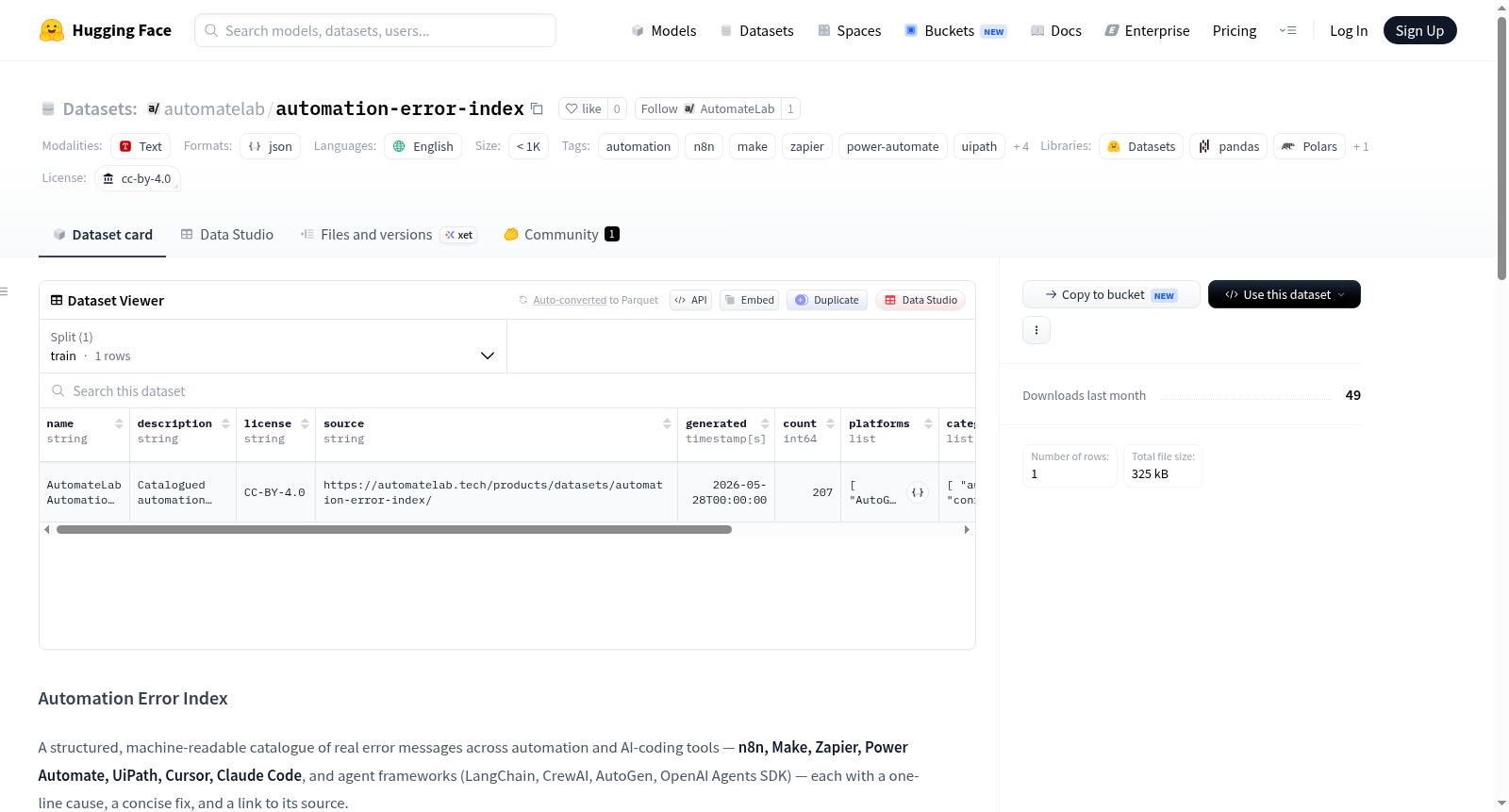Viewport: 1509px width, 812px height.
Task: Click Copy to bucket
Action: tap(1111, 294)
